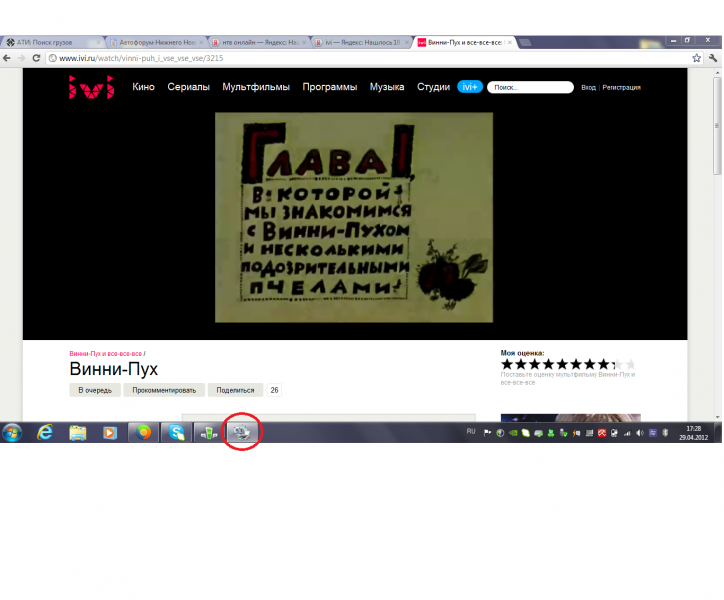724x600 pixels.
Task: Follow the Винни-Пух и все-все-все breadcrumb link
Action: (106, 354)
